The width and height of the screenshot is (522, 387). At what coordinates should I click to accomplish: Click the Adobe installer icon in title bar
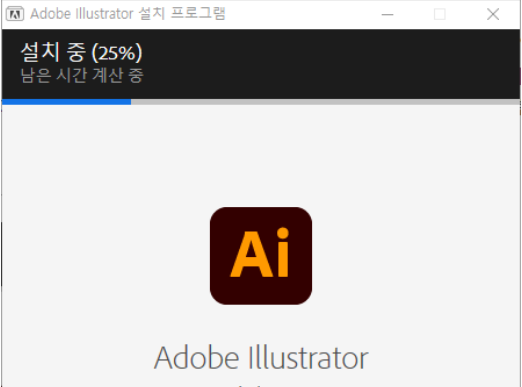(x=15, y=14)
